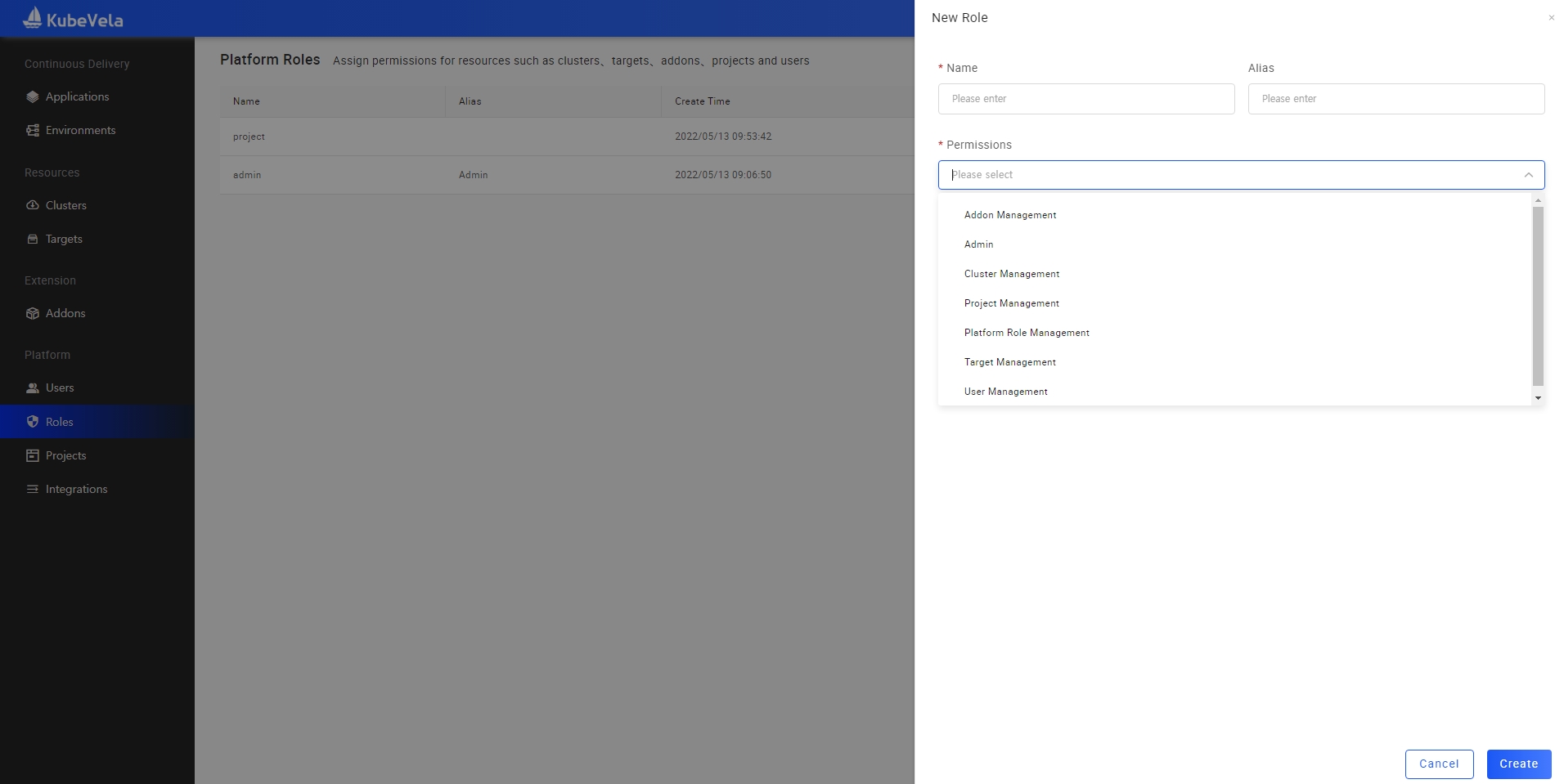1564x784 pixels.
Task: Cancel the new role dialog
Action: [1439, 764]
